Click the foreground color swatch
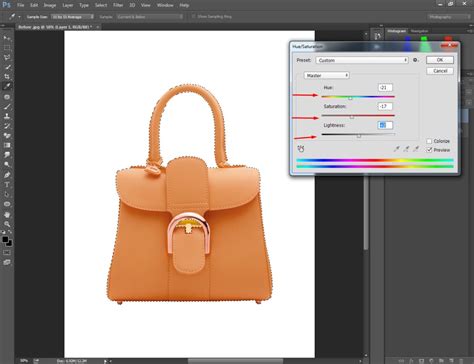Viewport: 474px width, 364px height. click(x=5, y=240)
